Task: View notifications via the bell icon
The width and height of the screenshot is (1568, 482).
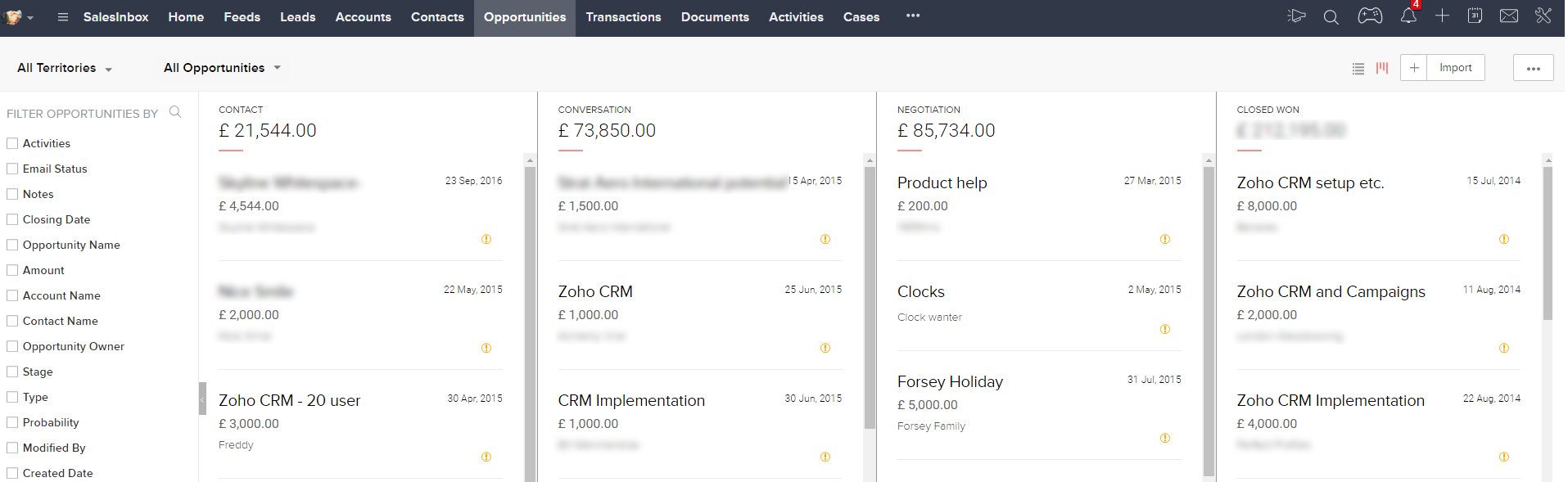Action: 1408,16
